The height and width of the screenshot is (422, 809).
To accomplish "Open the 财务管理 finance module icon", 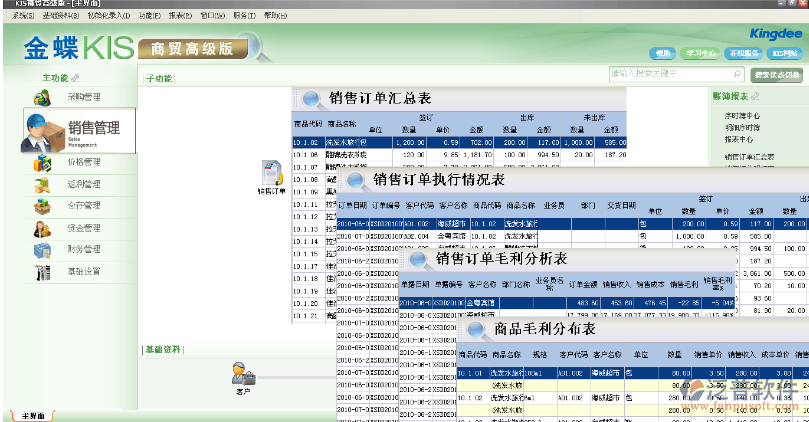I will pyautogui.click(x=43, y=250).
